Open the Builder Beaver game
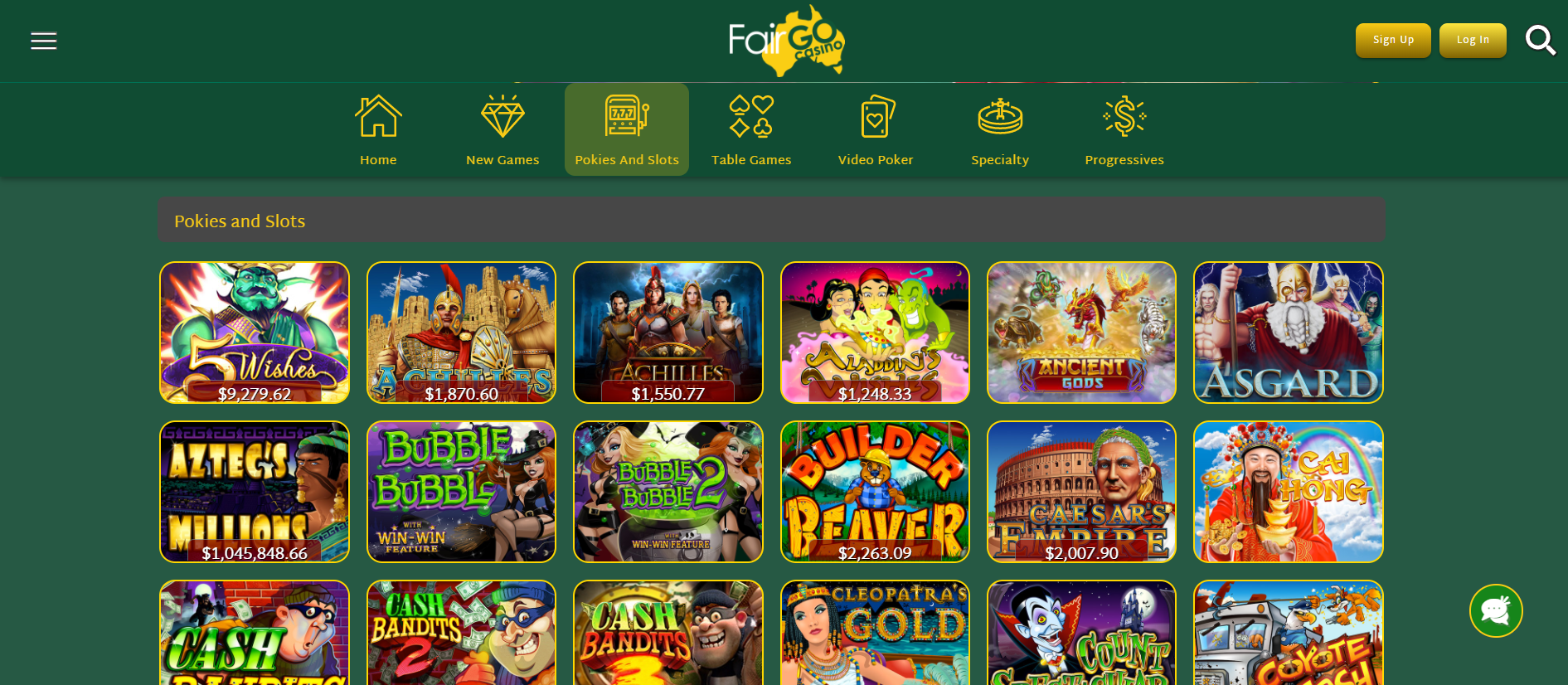The height and width of the screenshot is (685, 1568). 875,492
